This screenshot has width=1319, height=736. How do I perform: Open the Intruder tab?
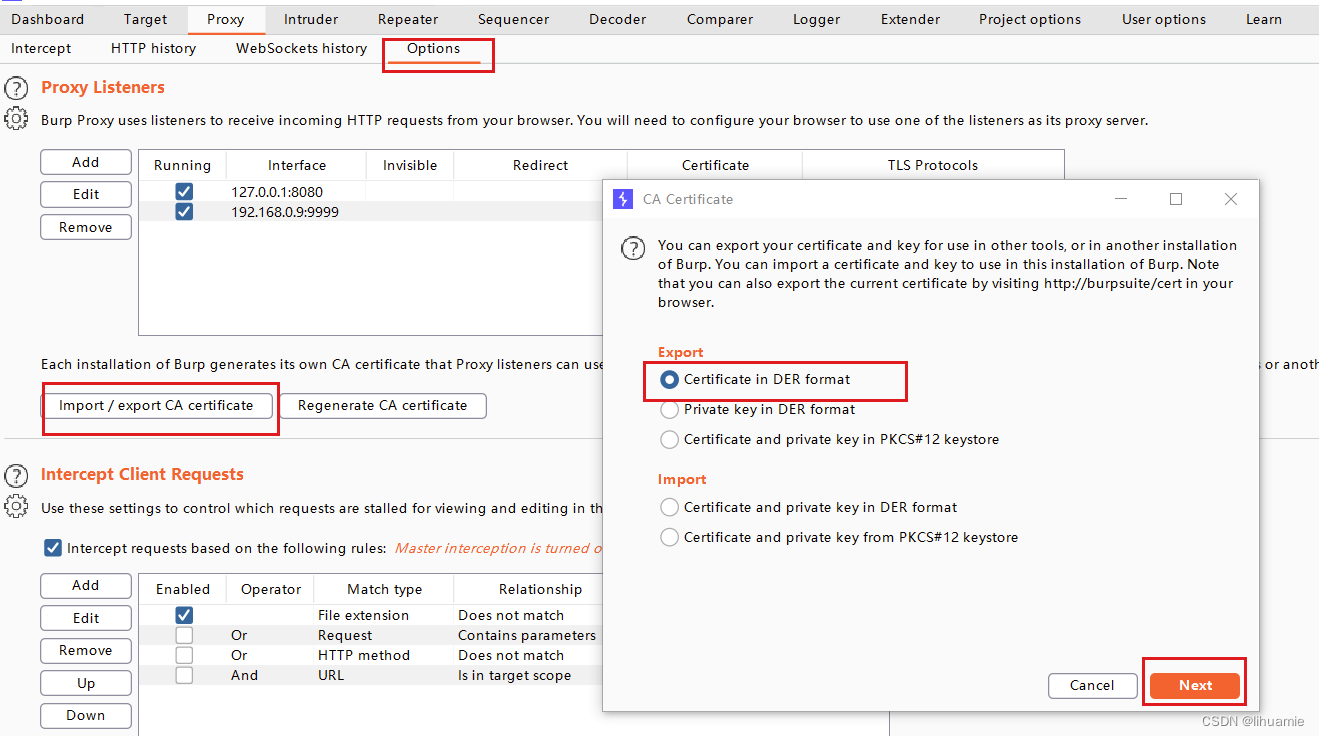311,19
